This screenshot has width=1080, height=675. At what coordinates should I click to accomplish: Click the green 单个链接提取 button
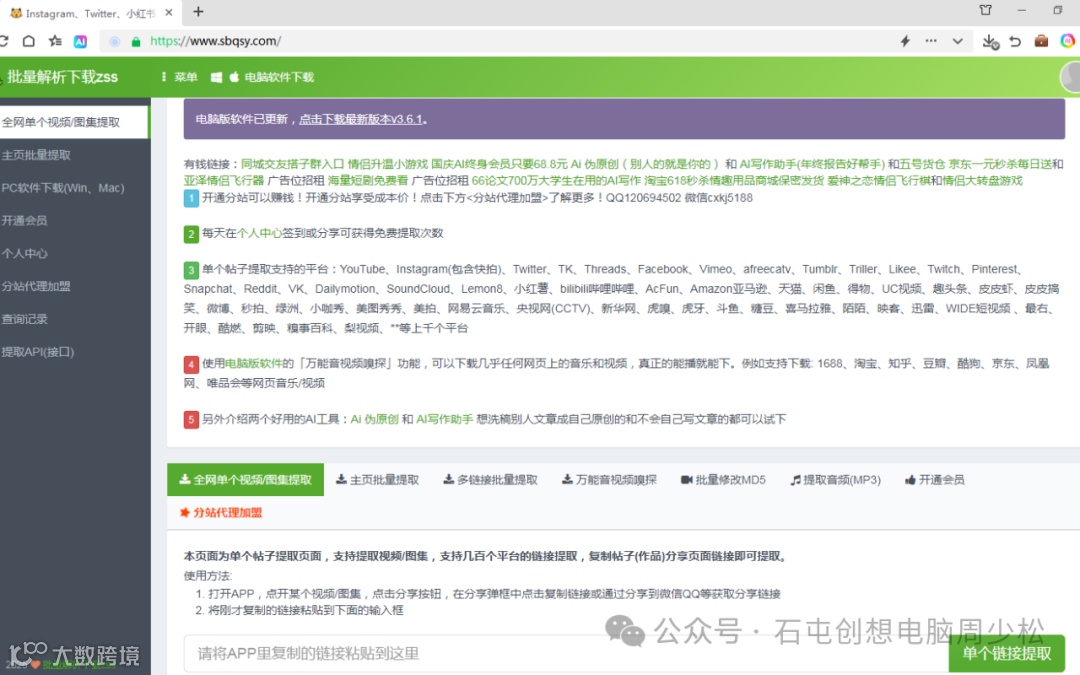tap(1006, 654)
